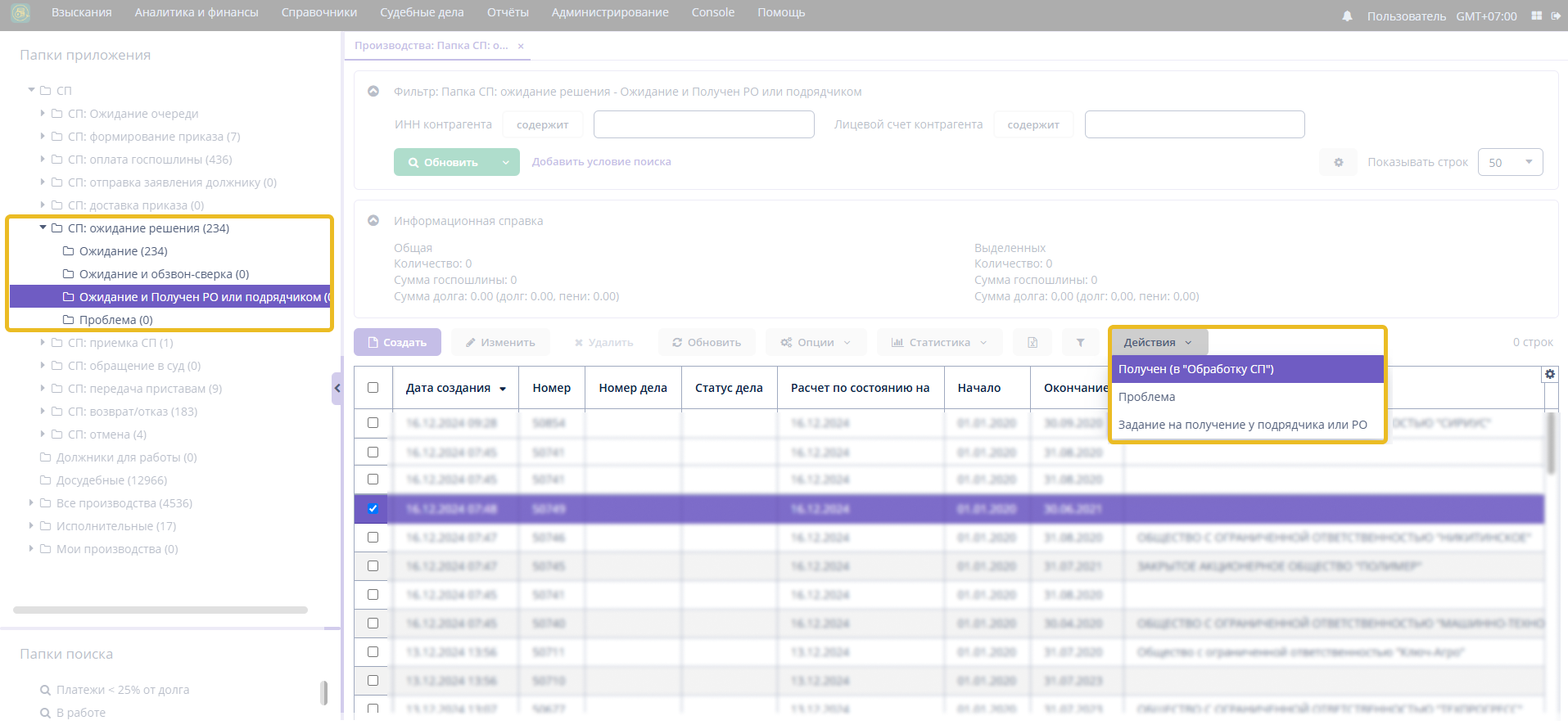Click the filter settings gear icon
Image resolution: width=1568 pixels, height=725 pixels.
[1338, 162]
